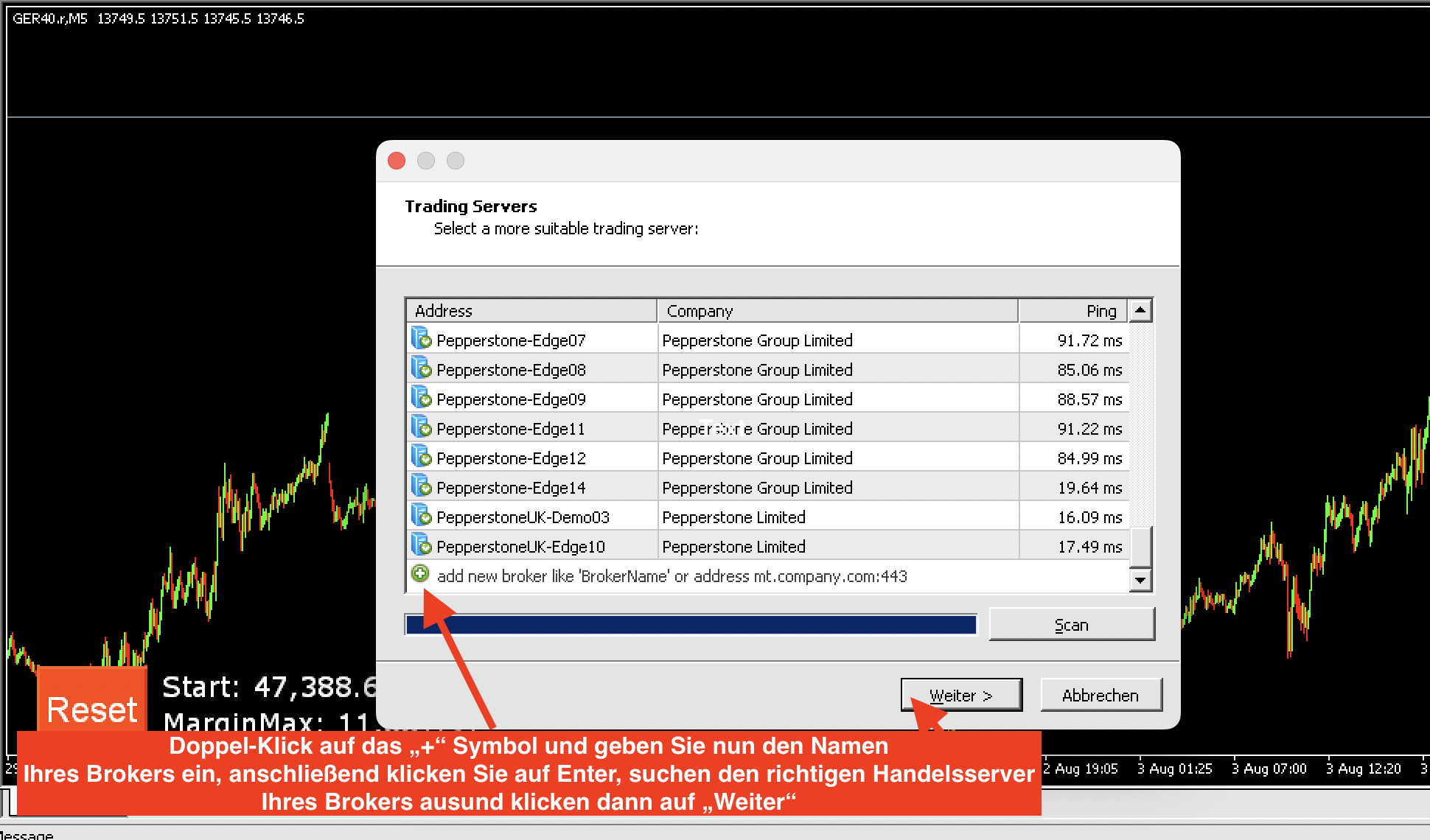The width and height of the screenshot is (1430, 840).
Task: Select the PepperstoneUK-Demo03 server row
Action: click(767, 516)
